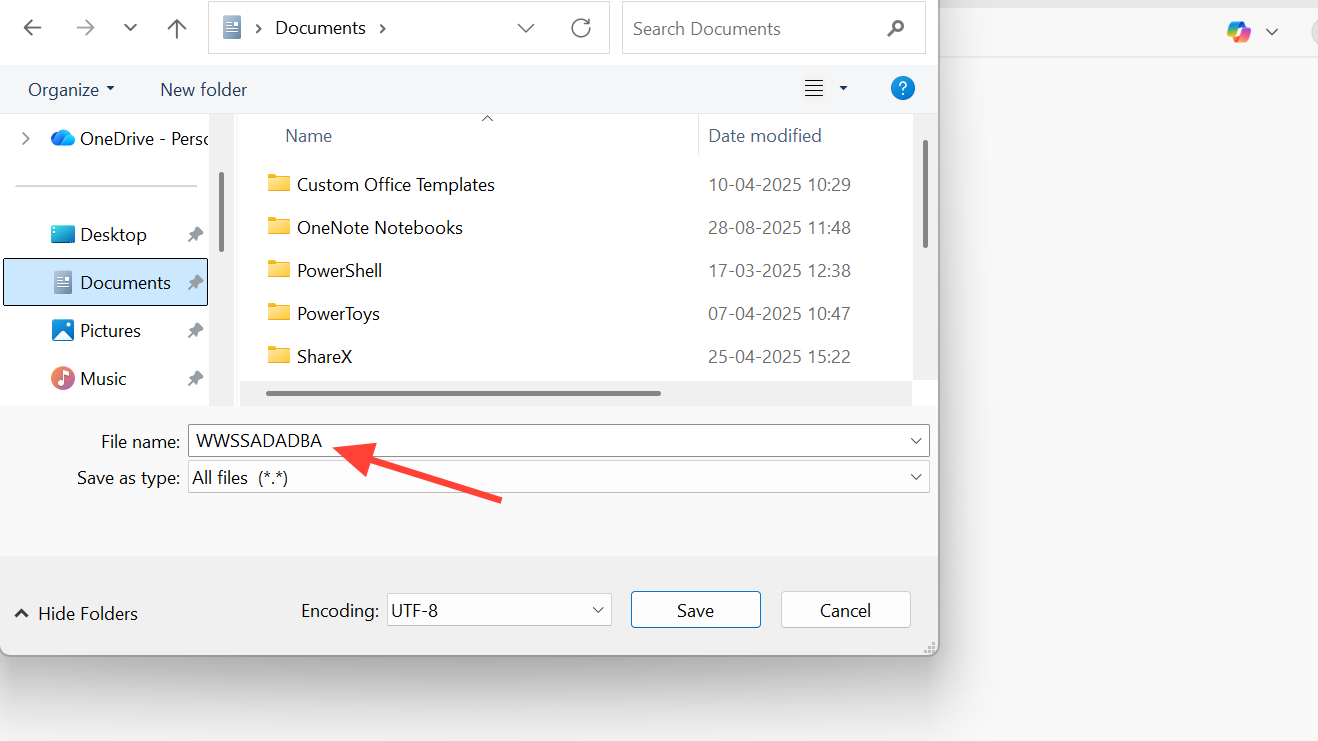Open the Recent locations dropdown arrow
This screenshot has width=1318, height=741.
point(130,28)
